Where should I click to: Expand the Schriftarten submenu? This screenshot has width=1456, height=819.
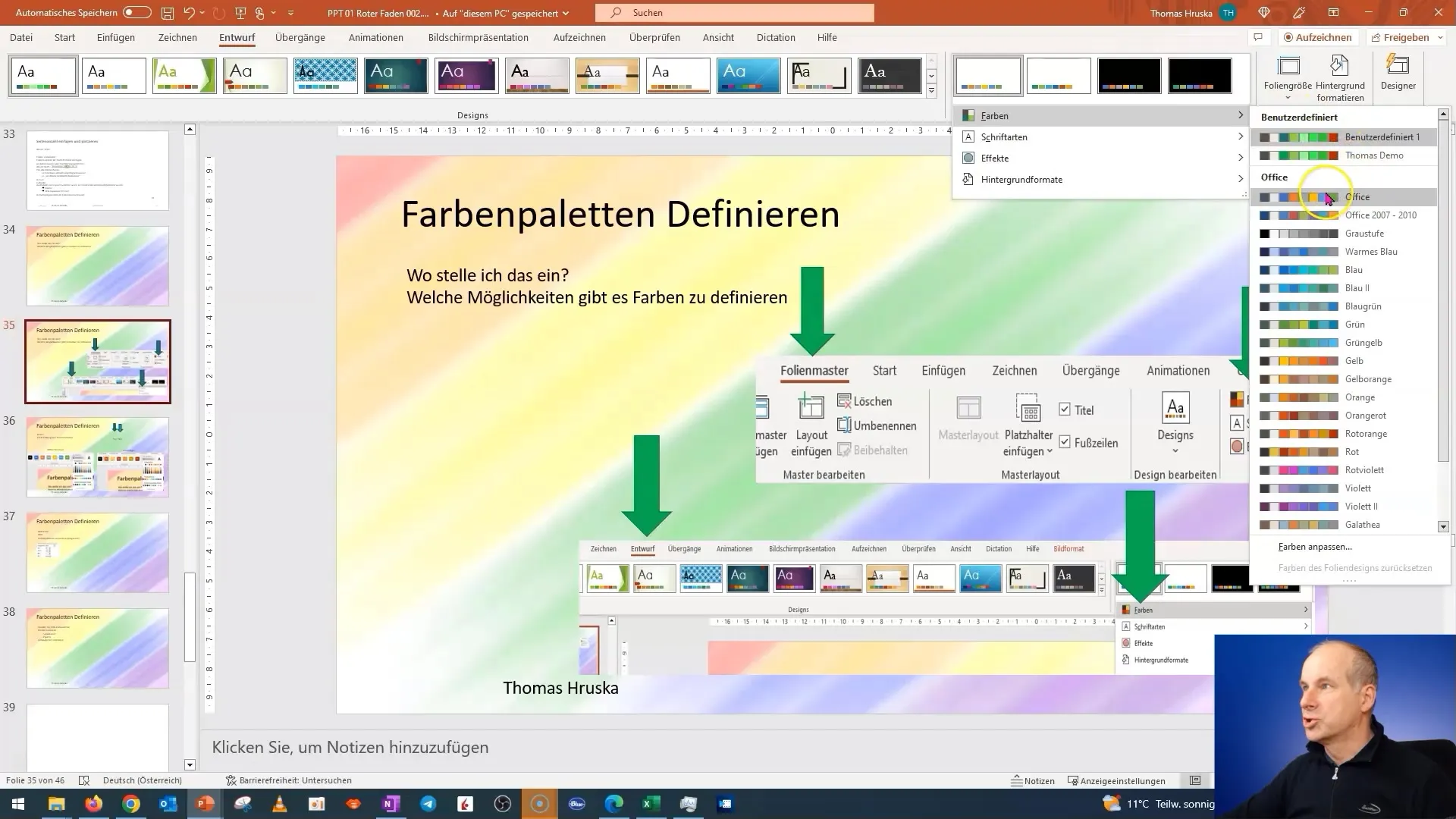point(1100,137)
